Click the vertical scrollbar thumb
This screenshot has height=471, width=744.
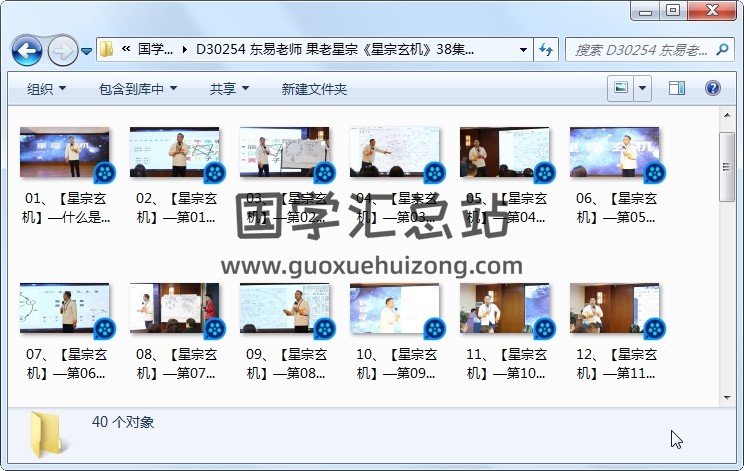point(727,167)
